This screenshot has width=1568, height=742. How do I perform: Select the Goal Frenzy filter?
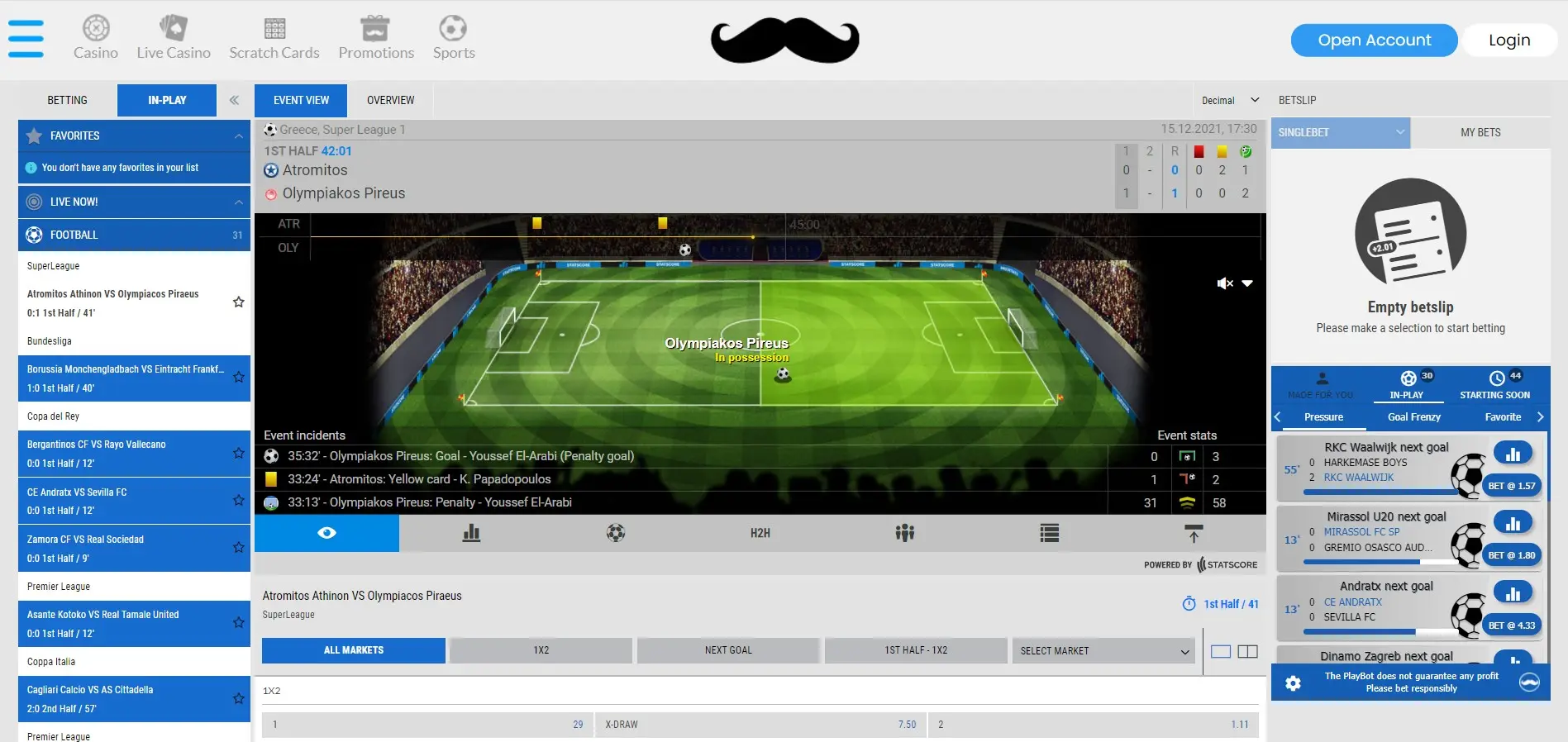1414,417
